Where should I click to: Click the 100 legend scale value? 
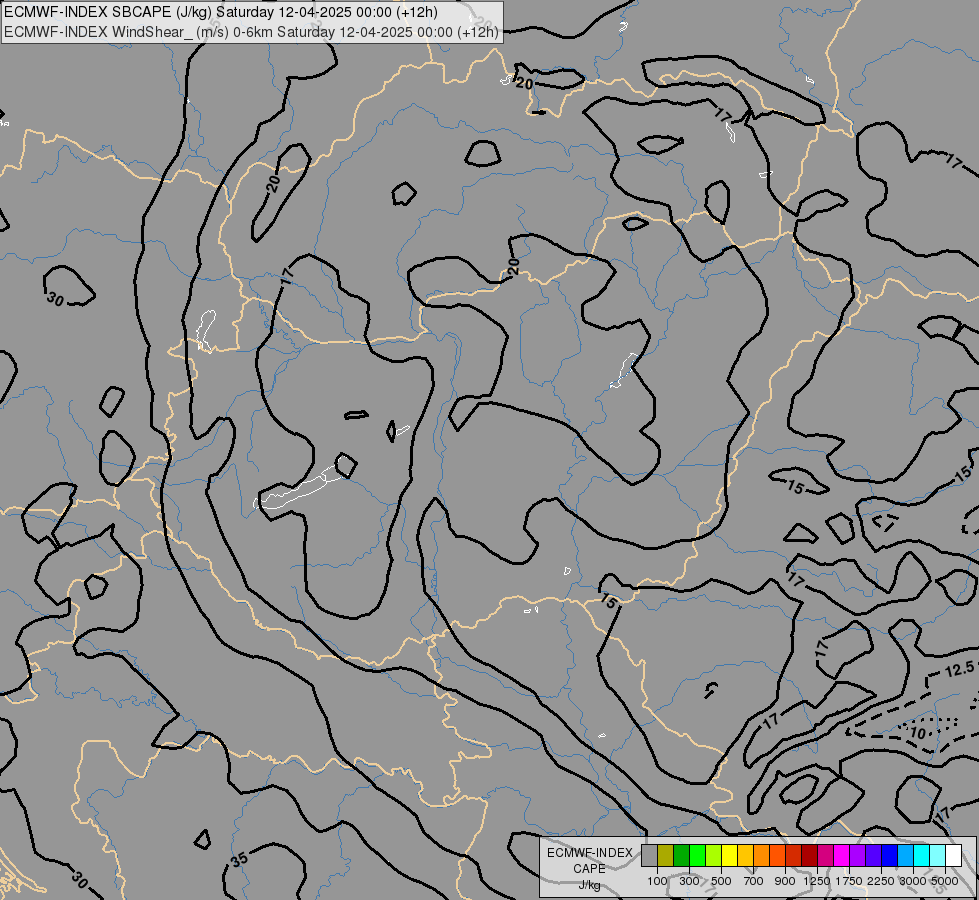click(657, 881)
